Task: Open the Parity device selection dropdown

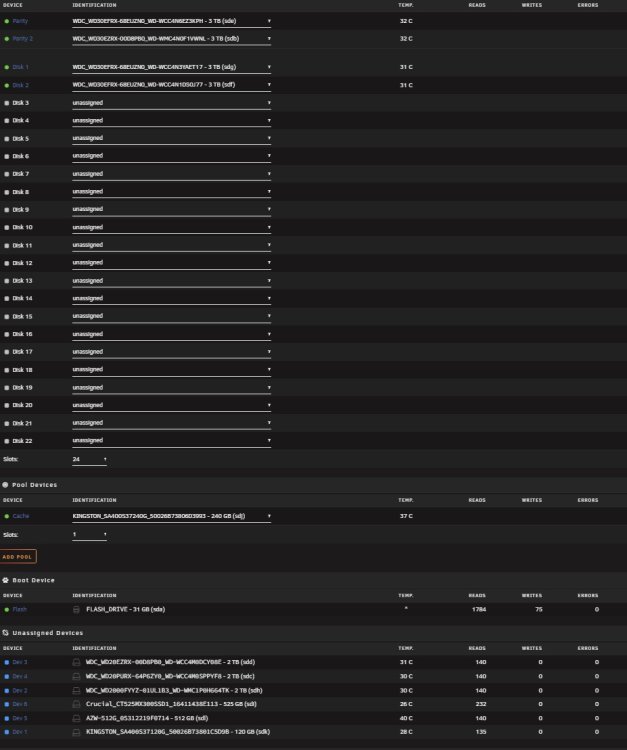Action: (171, 22)
